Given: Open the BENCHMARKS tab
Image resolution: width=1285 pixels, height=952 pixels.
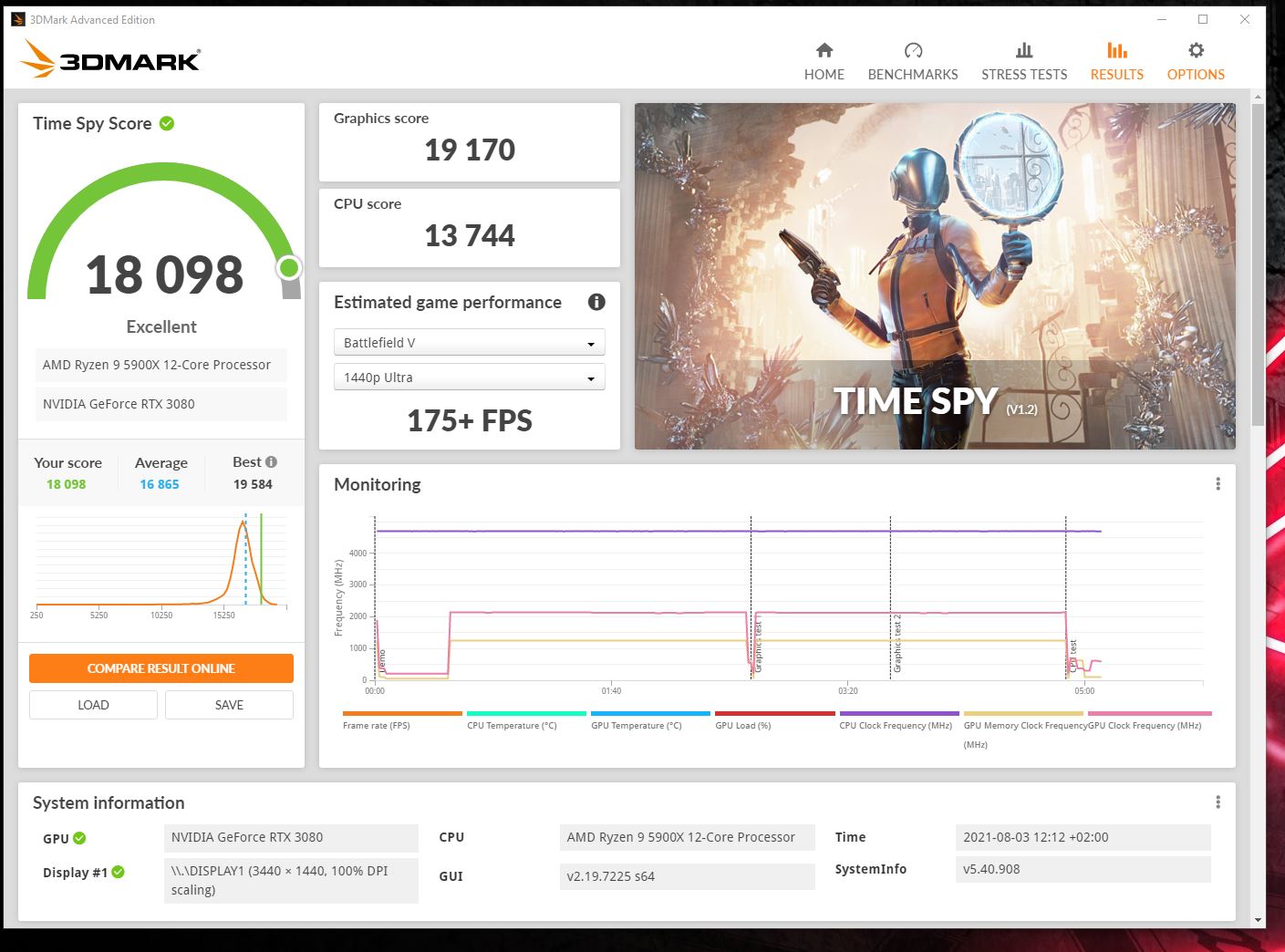Looking at the screenshot, I should pos(913,62).
